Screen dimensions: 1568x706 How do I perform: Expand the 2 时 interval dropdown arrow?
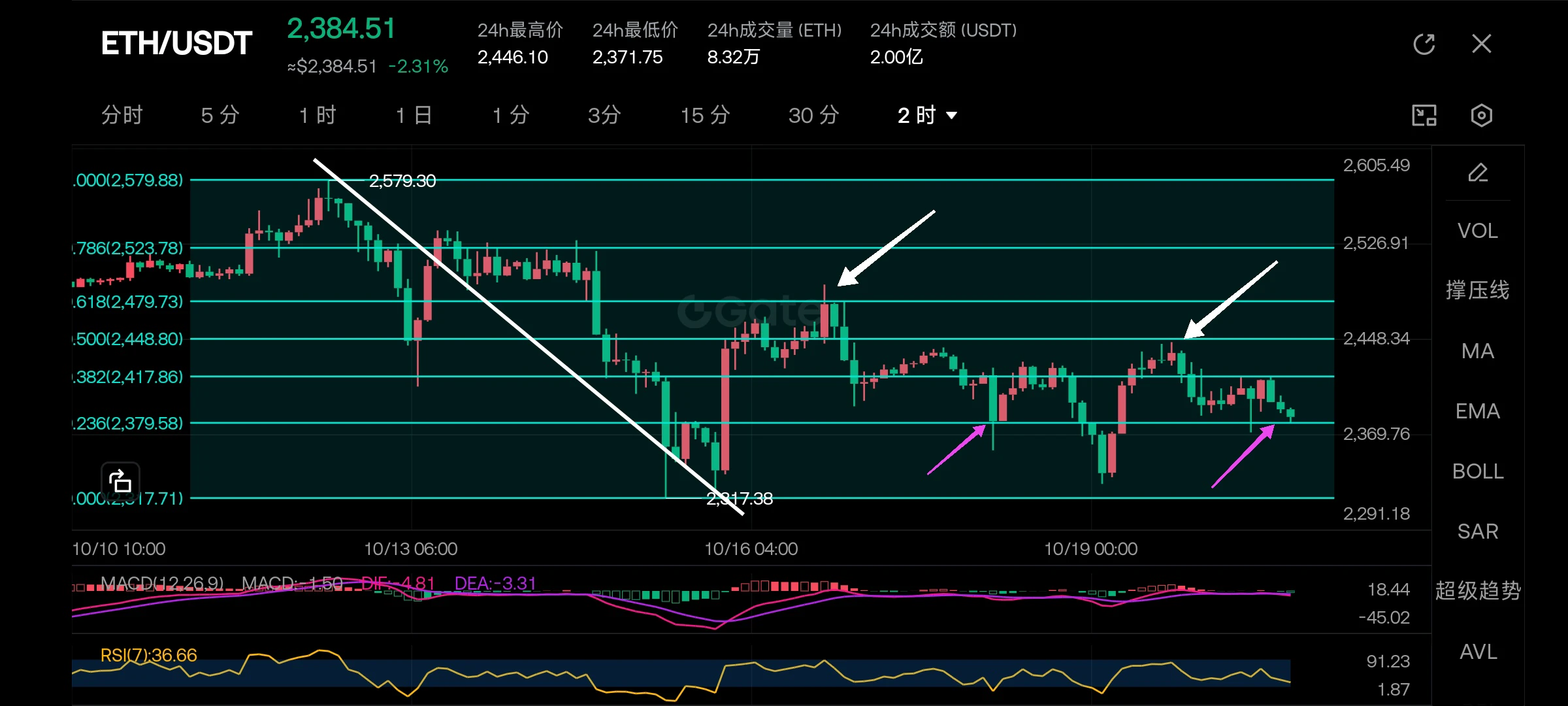[952, 116]
